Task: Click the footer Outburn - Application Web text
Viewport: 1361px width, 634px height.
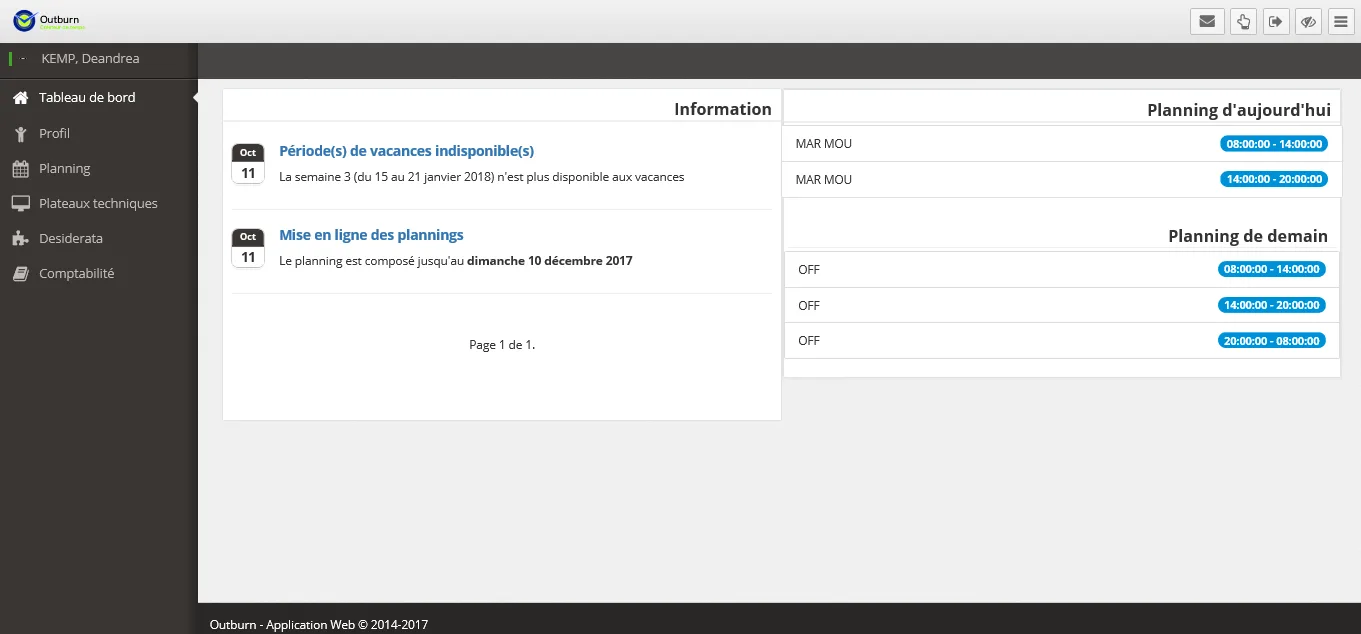Action: (x=319, y=625)
